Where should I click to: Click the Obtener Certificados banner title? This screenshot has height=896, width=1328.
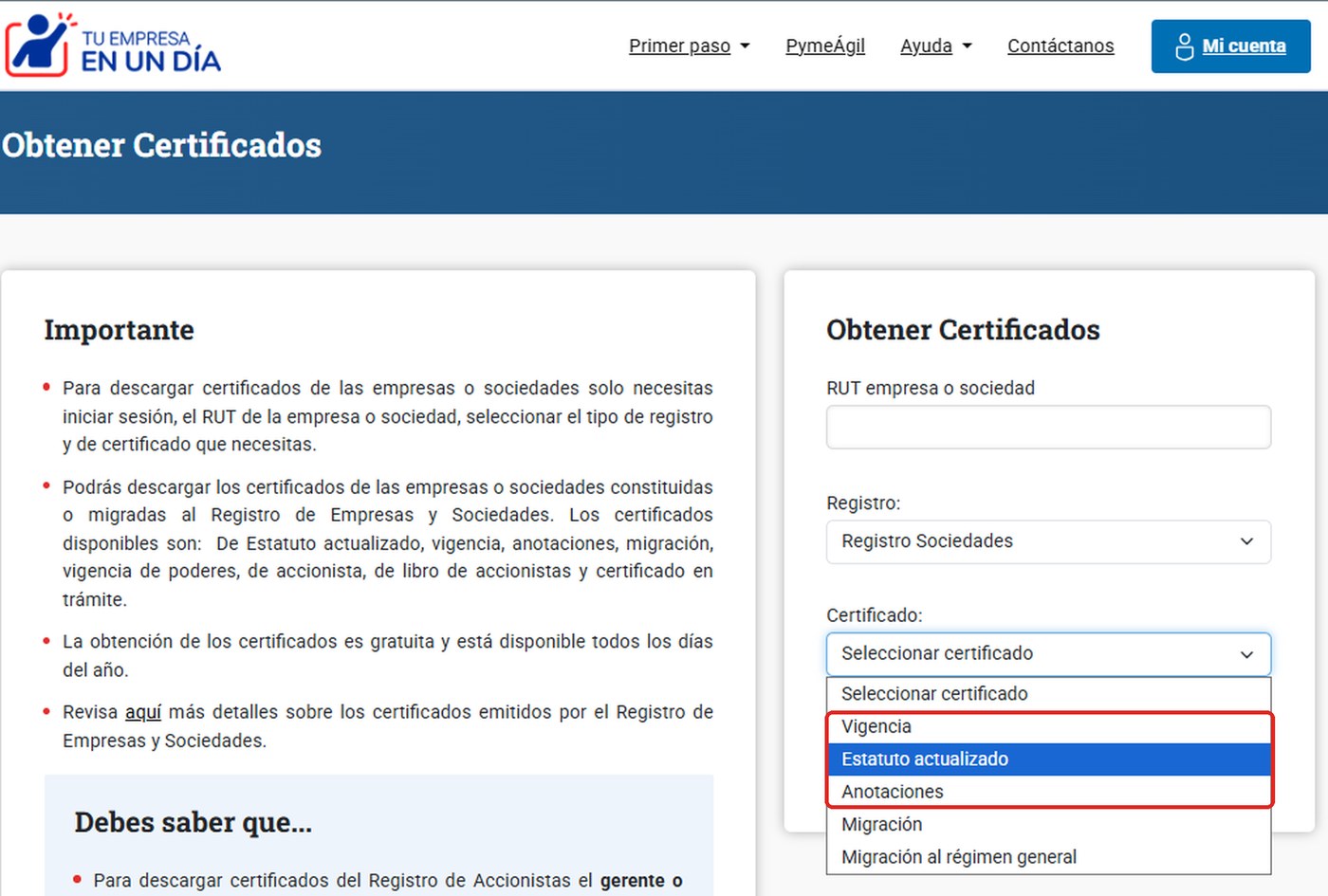[161, 145]
